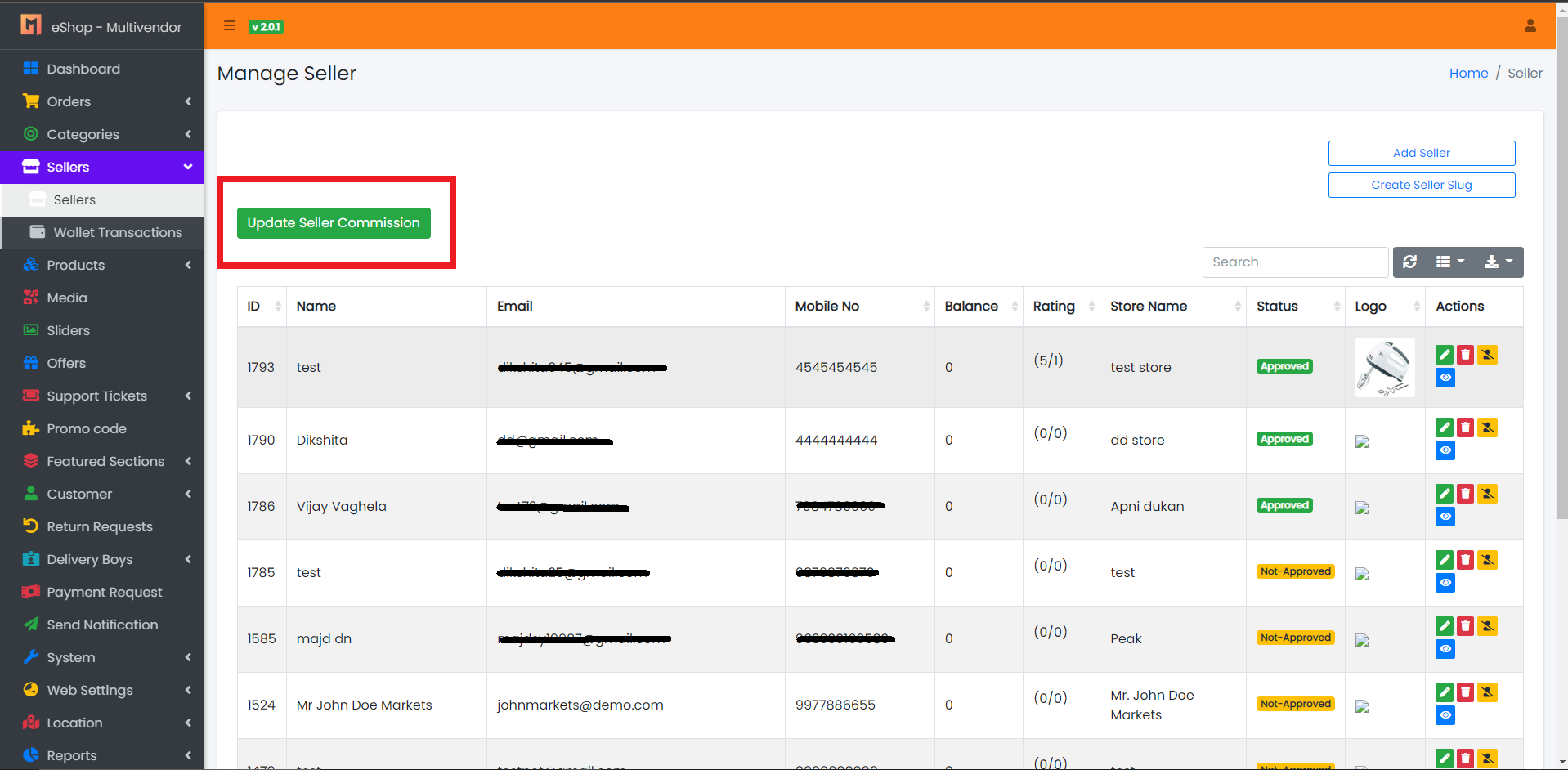Refresh the seller table
The image size is (1568, 770).
pyautogui.click(x=1410, y=262)
